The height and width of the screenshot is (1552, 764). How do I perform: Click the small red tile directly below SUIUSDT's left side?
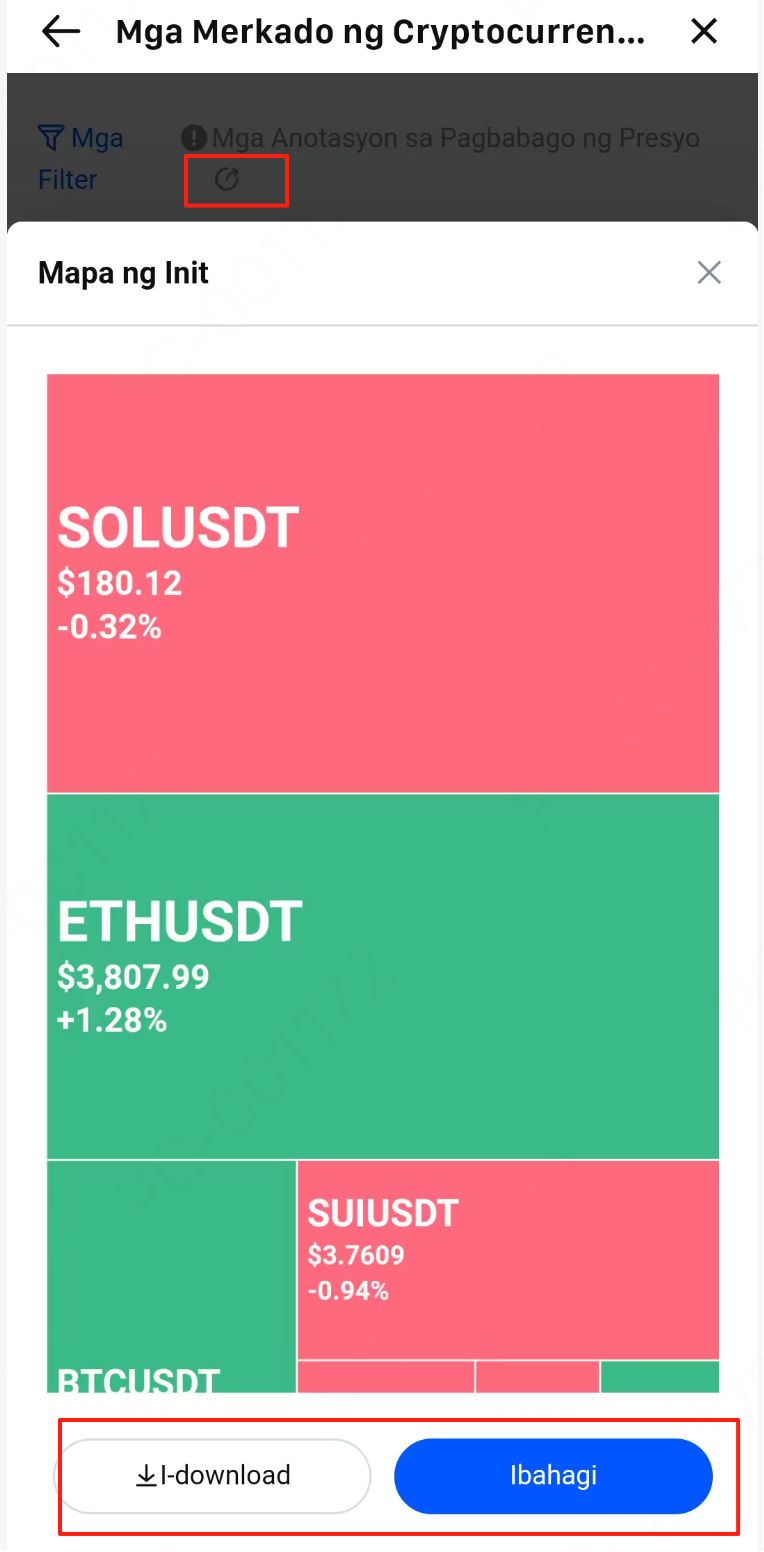385,1376
